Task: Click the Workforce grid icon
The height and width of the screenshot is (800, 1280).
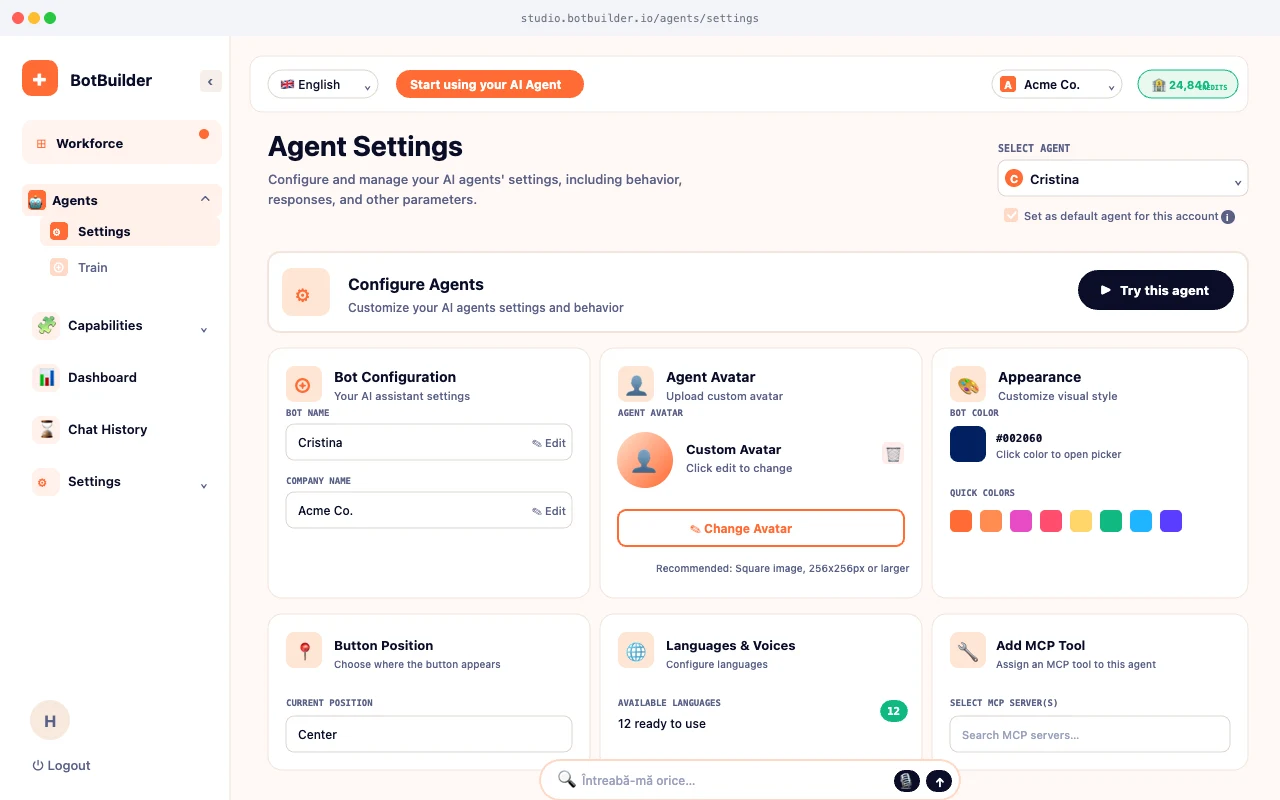Action: [x=41, y=144]
